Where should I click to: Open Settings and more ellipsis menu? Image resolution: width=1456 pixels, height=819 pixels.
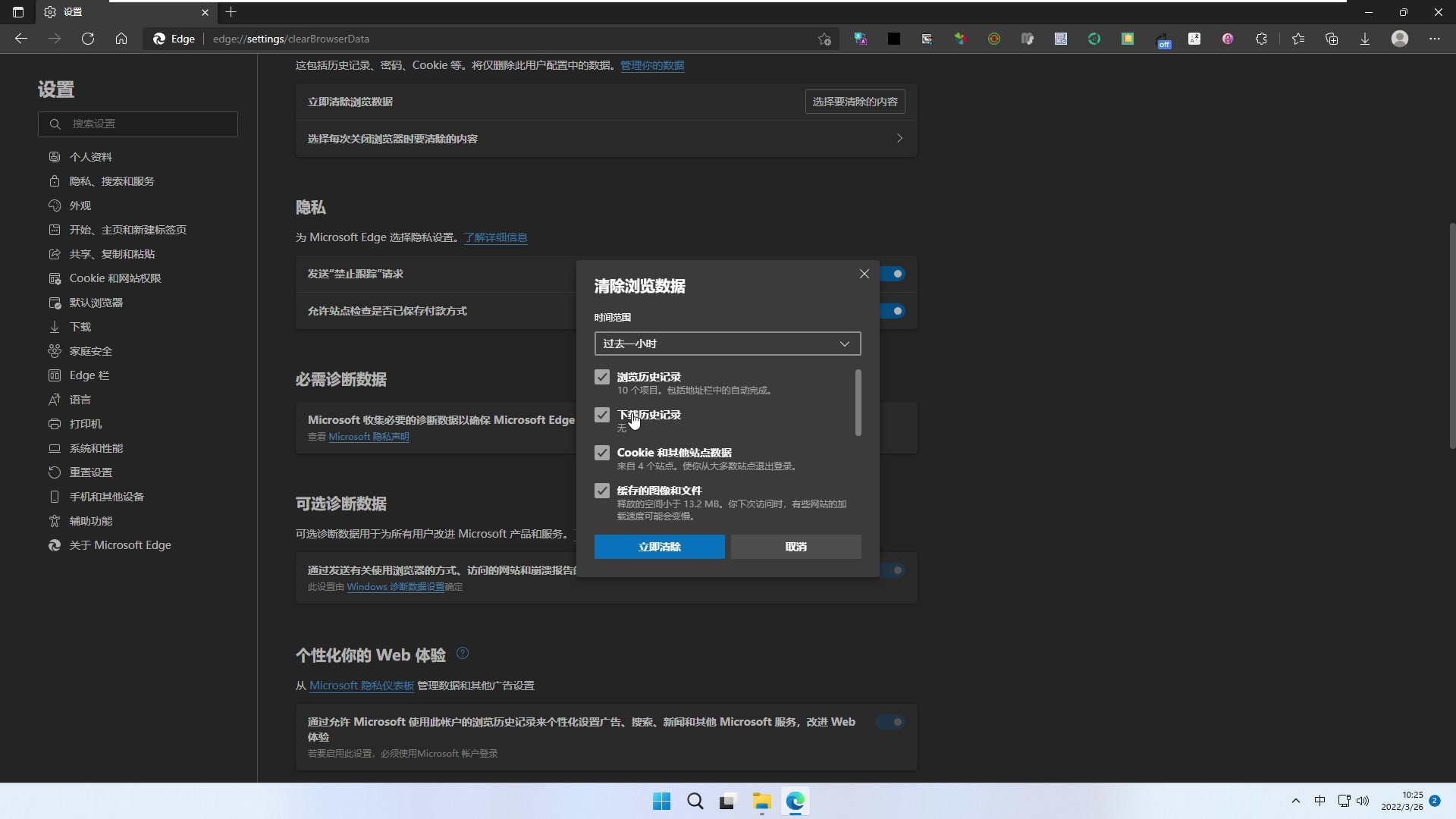click(x=1435, y=39)
